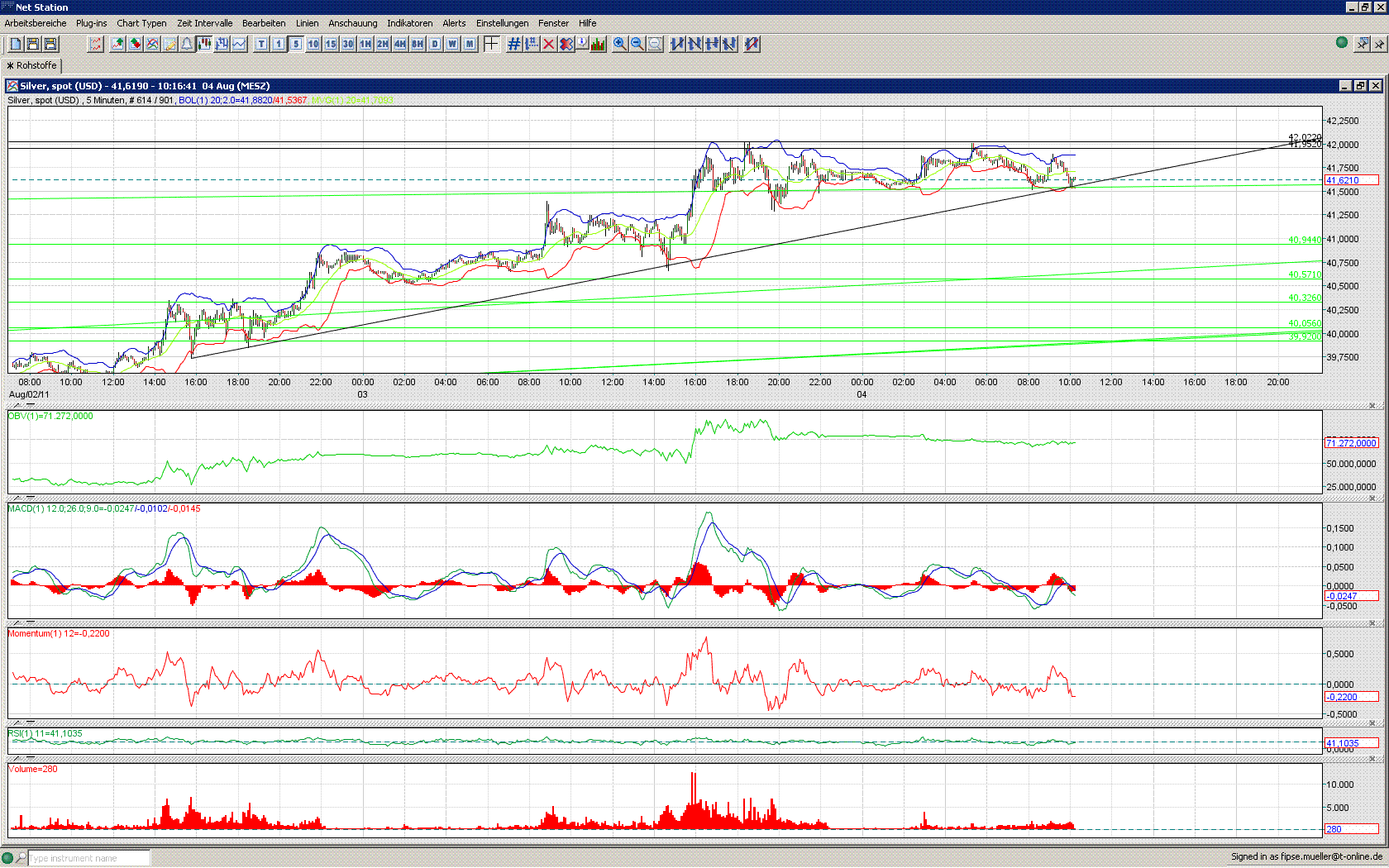This screenshot has height=868, width=1389.
Task: Click the green globe status bar icon
Action: (x=7, y=858)
